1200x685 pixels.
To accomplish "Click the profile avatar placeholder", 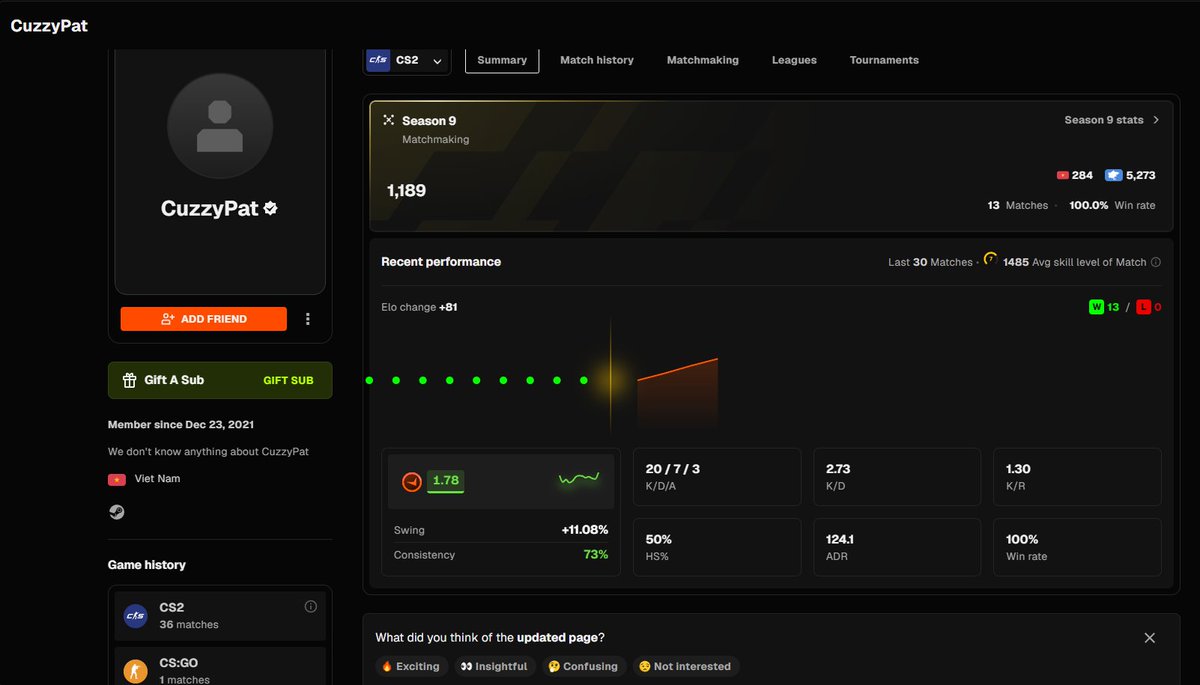I will point(220,126).
